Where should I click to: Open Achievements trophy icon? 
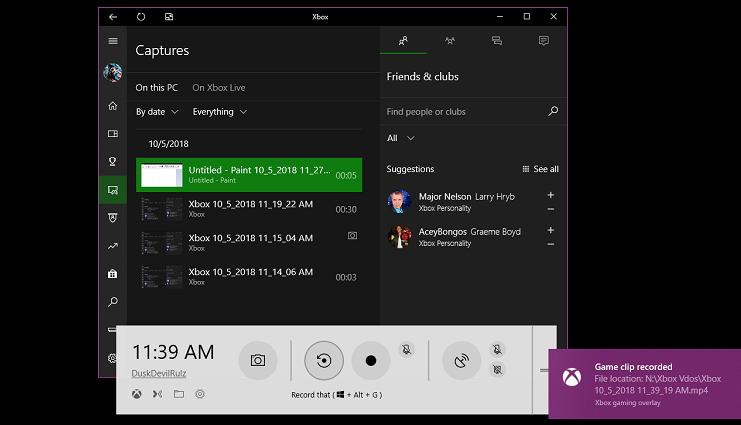pyautogui.click(x=112, y=162)
